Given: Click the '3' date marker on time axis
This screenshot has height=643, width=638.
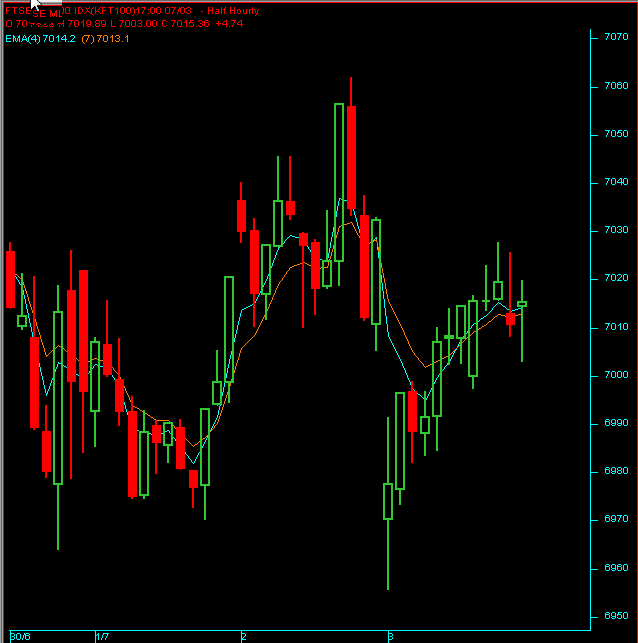Looking at the screenshot, I should 391,637.
